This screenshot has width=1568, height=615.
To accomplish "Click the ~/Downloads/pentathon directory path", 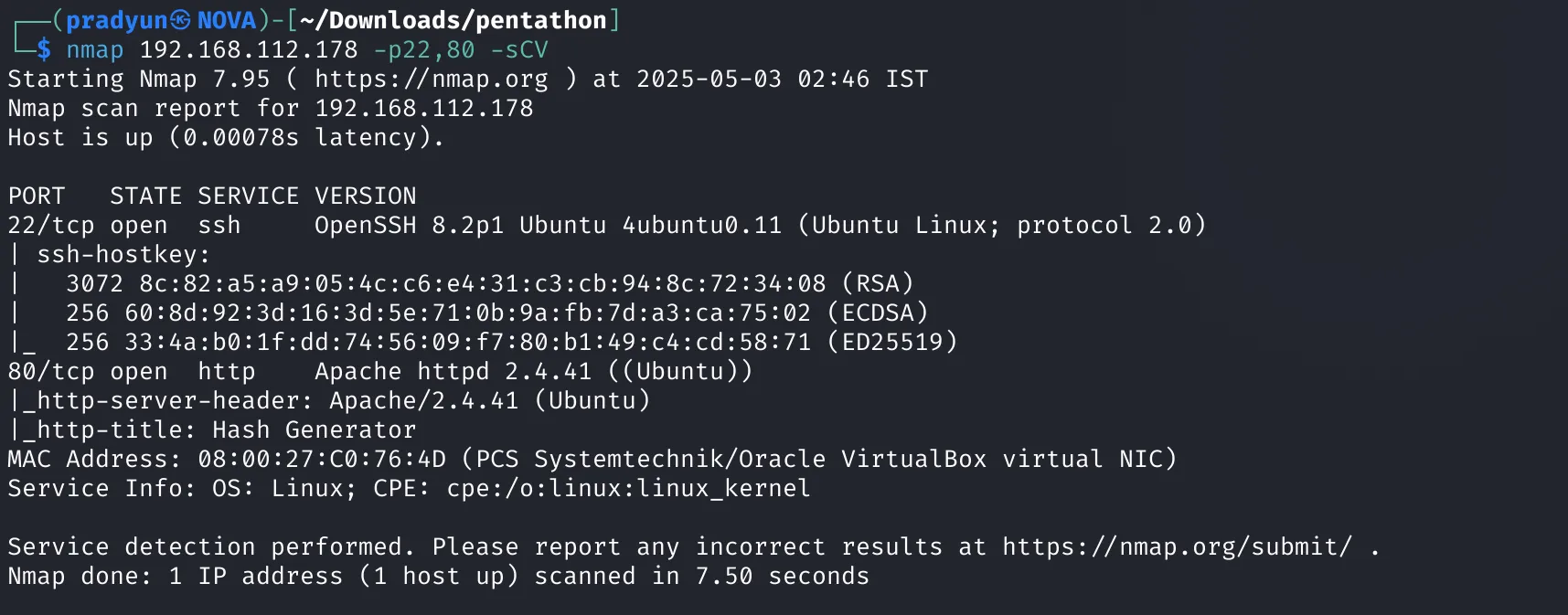I will [x=453, y=20].
